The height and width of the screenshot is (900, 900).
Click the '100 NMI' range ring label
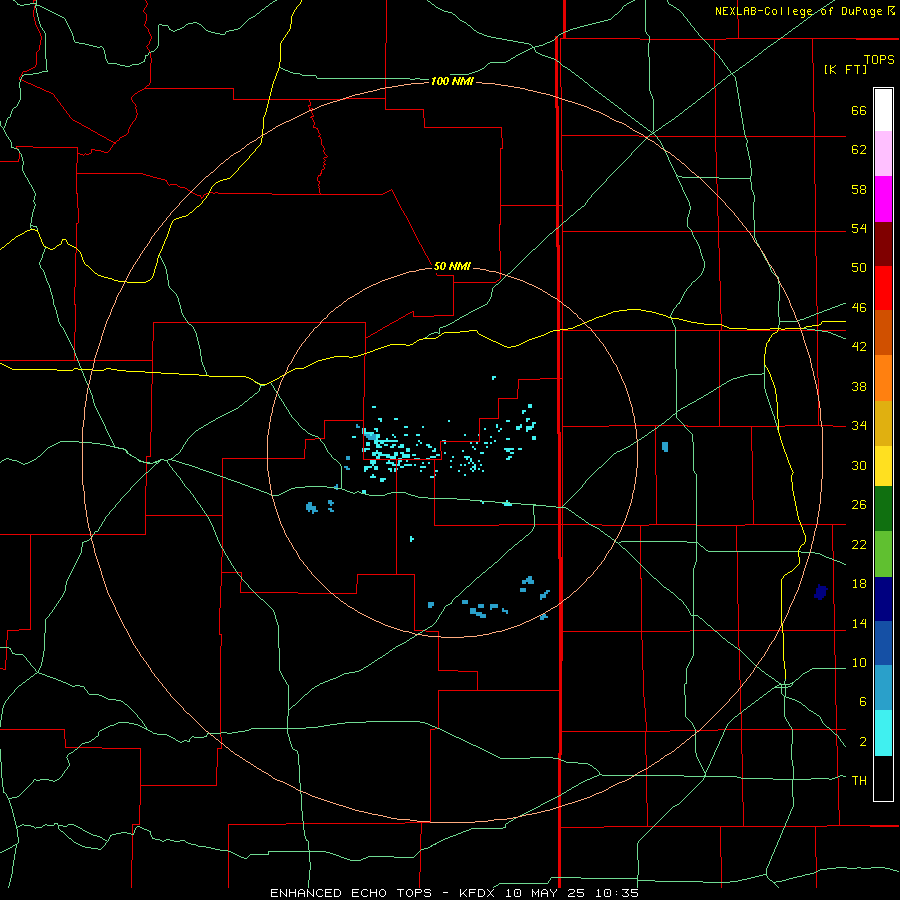[x=452, y=82]
